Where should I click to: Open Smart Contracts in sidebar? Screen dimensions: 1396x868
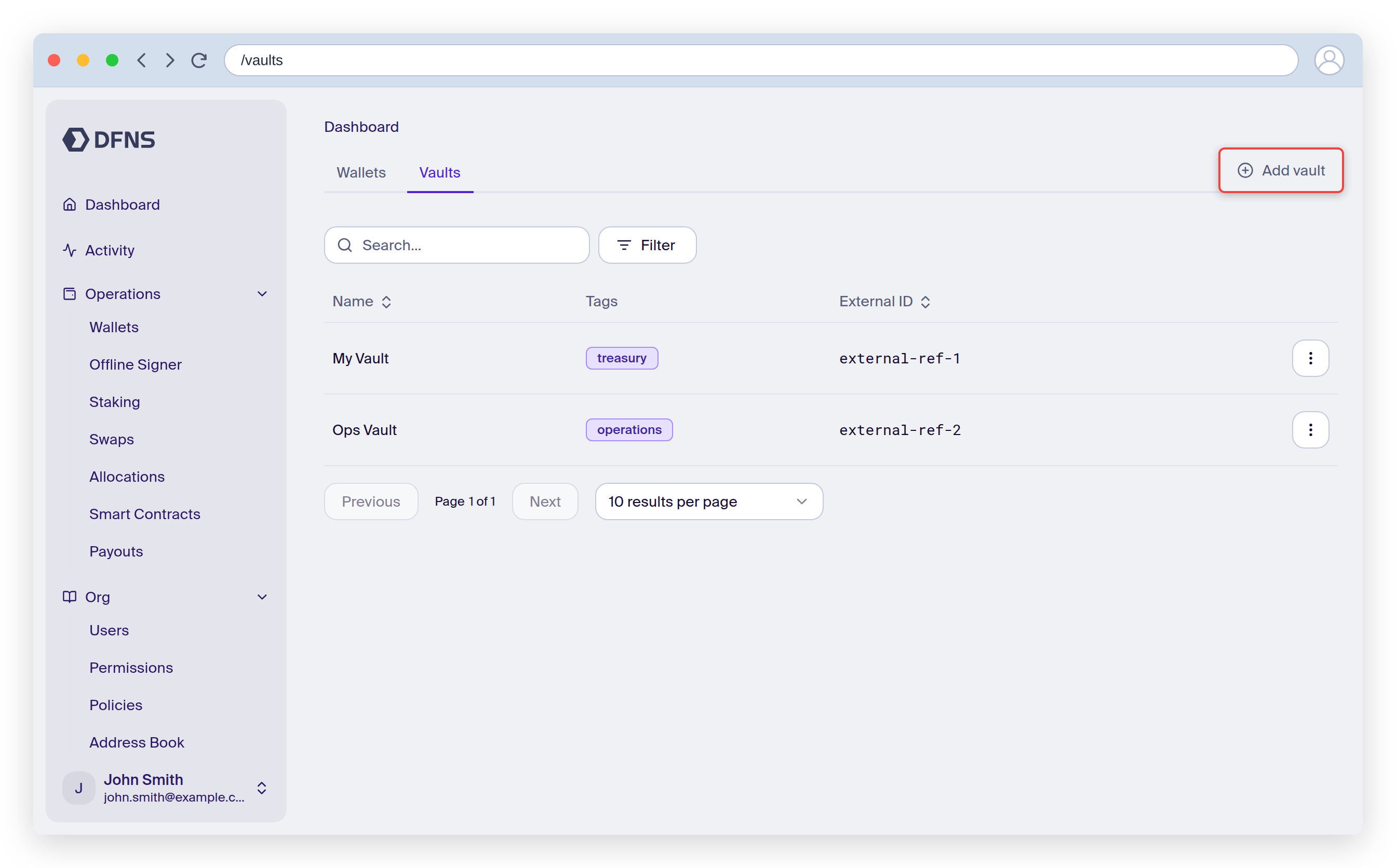(x=145, y=514)
